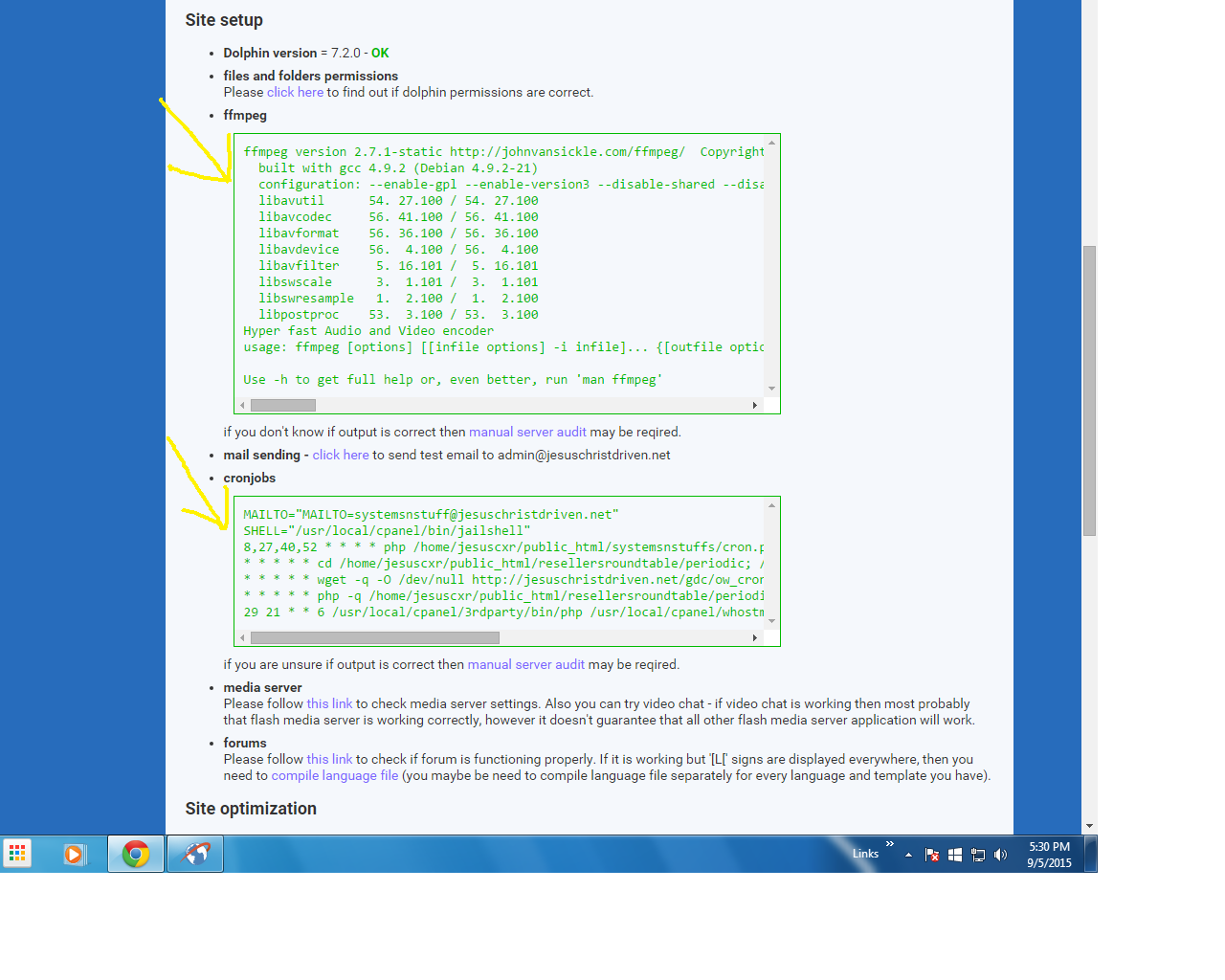Click the 'forums' list item label

(245, 743)
